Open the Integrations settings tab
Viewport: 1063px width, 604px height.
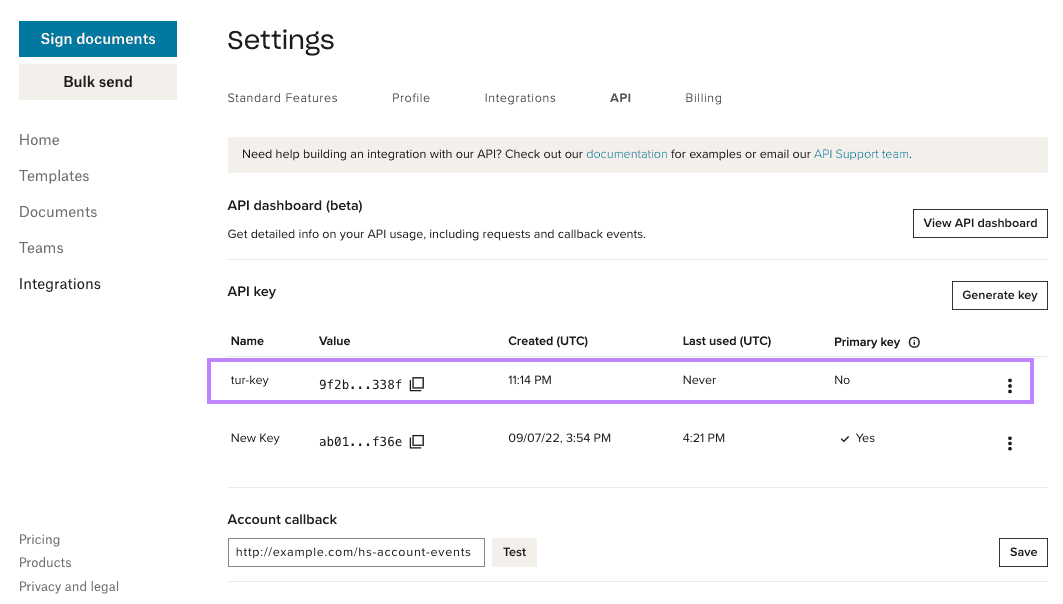click(x=520, y=97)
